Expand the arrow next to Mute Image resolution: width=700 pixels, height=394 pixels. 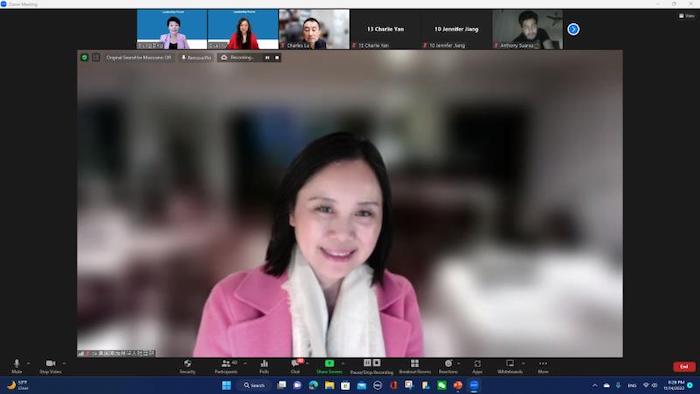(29, 363)
